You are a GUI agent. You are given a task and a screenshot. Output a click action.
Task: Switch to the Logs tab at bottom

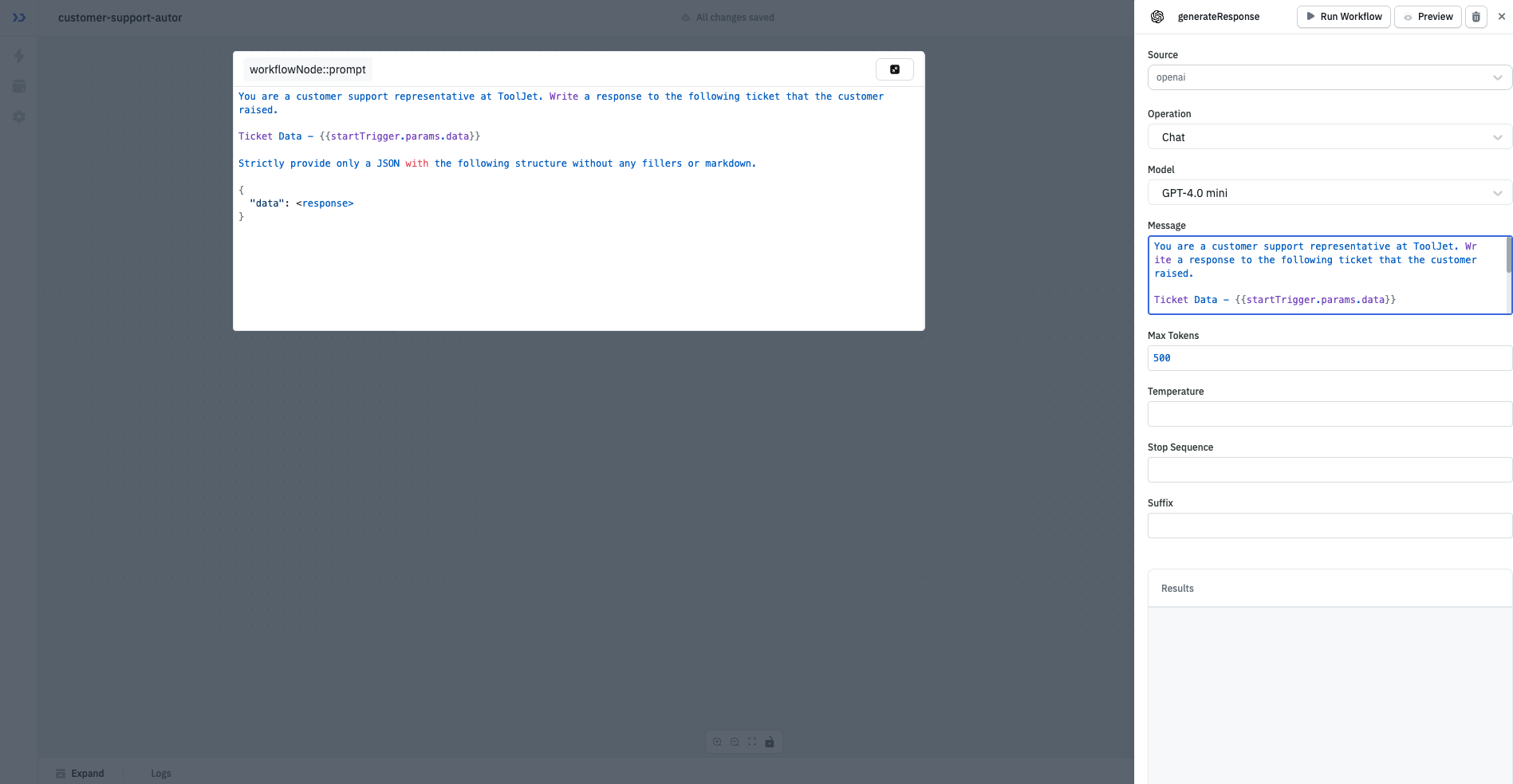[160, 773]
